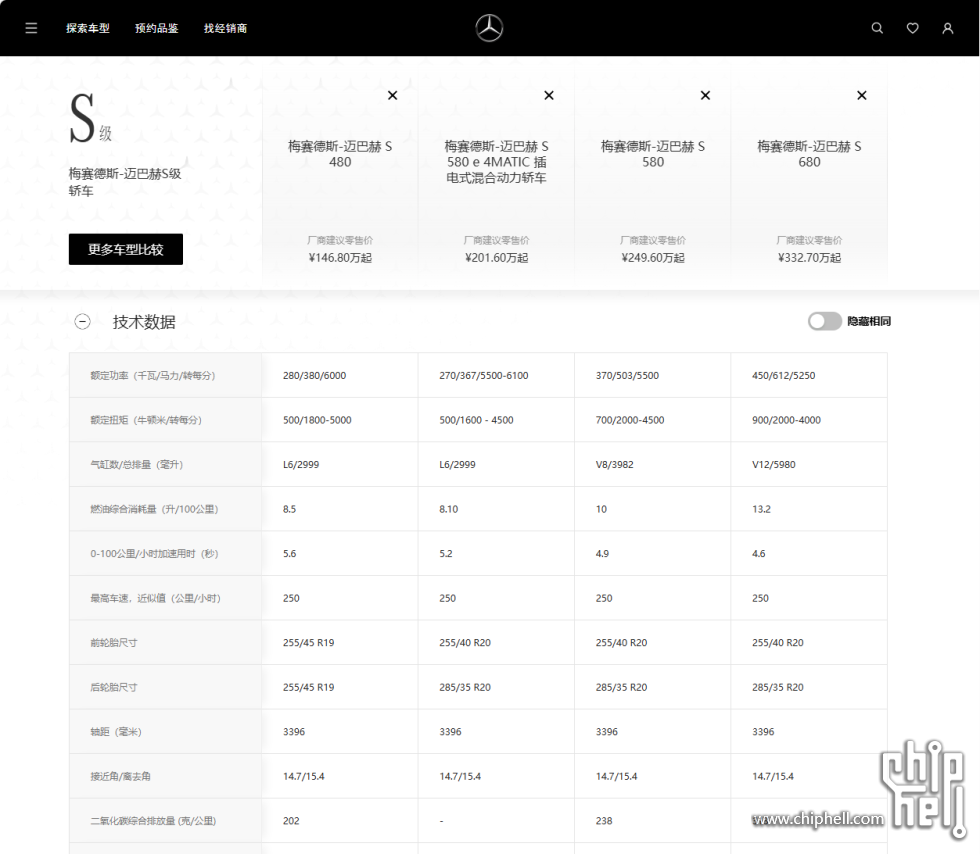Select 梅赛德斯-迈巴赫 S 680 model title

[809, 154]
